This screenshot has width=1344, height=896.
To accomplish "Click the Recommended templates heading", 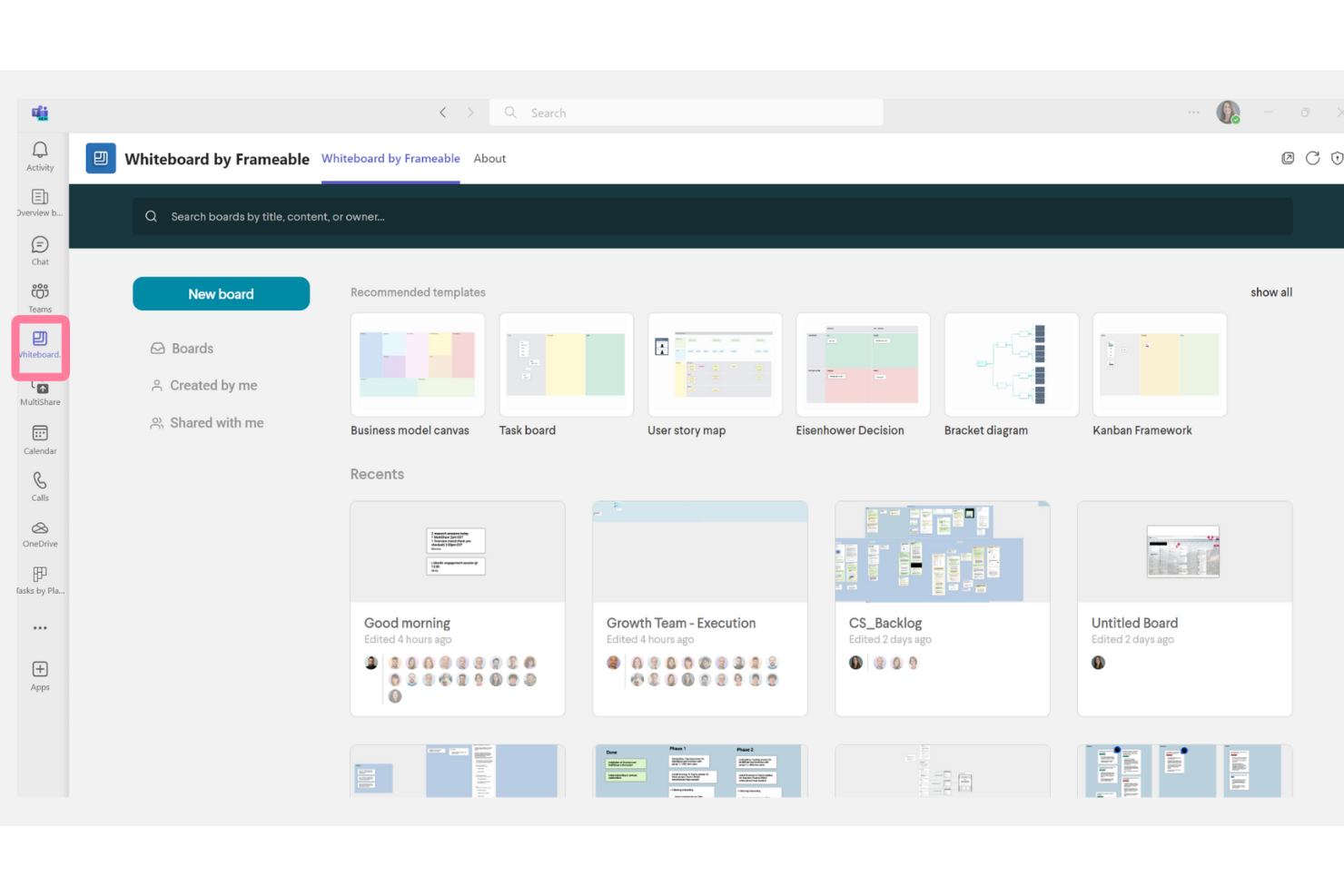I will (418, 292).
